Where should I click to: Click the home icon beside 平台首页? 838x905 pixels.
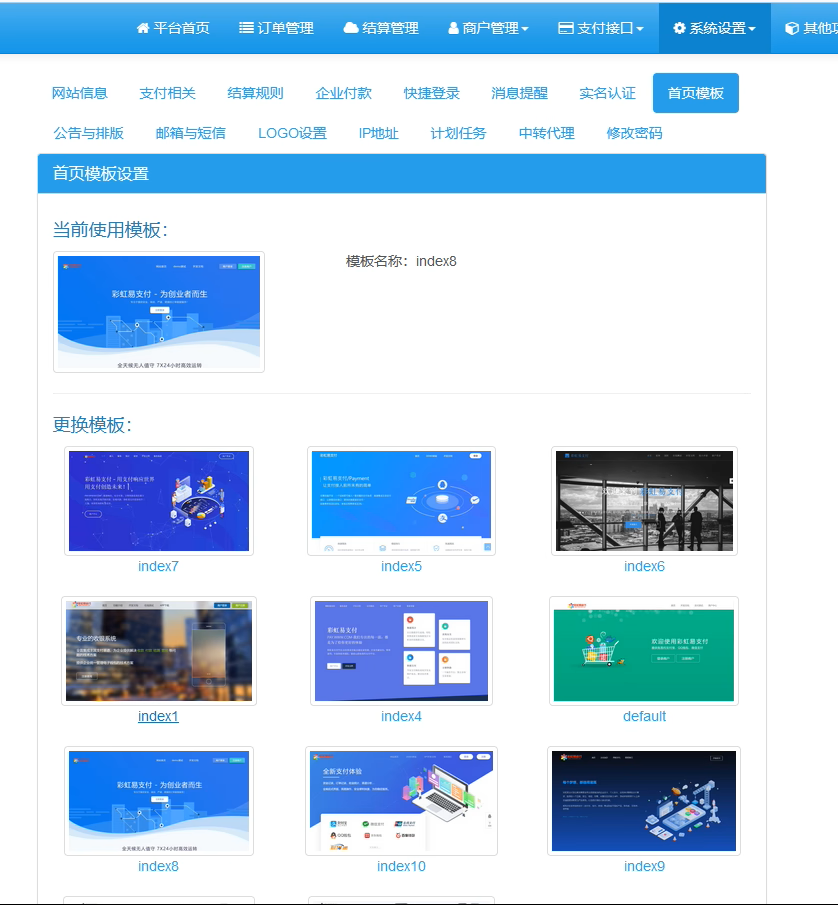tap(143, 28)
